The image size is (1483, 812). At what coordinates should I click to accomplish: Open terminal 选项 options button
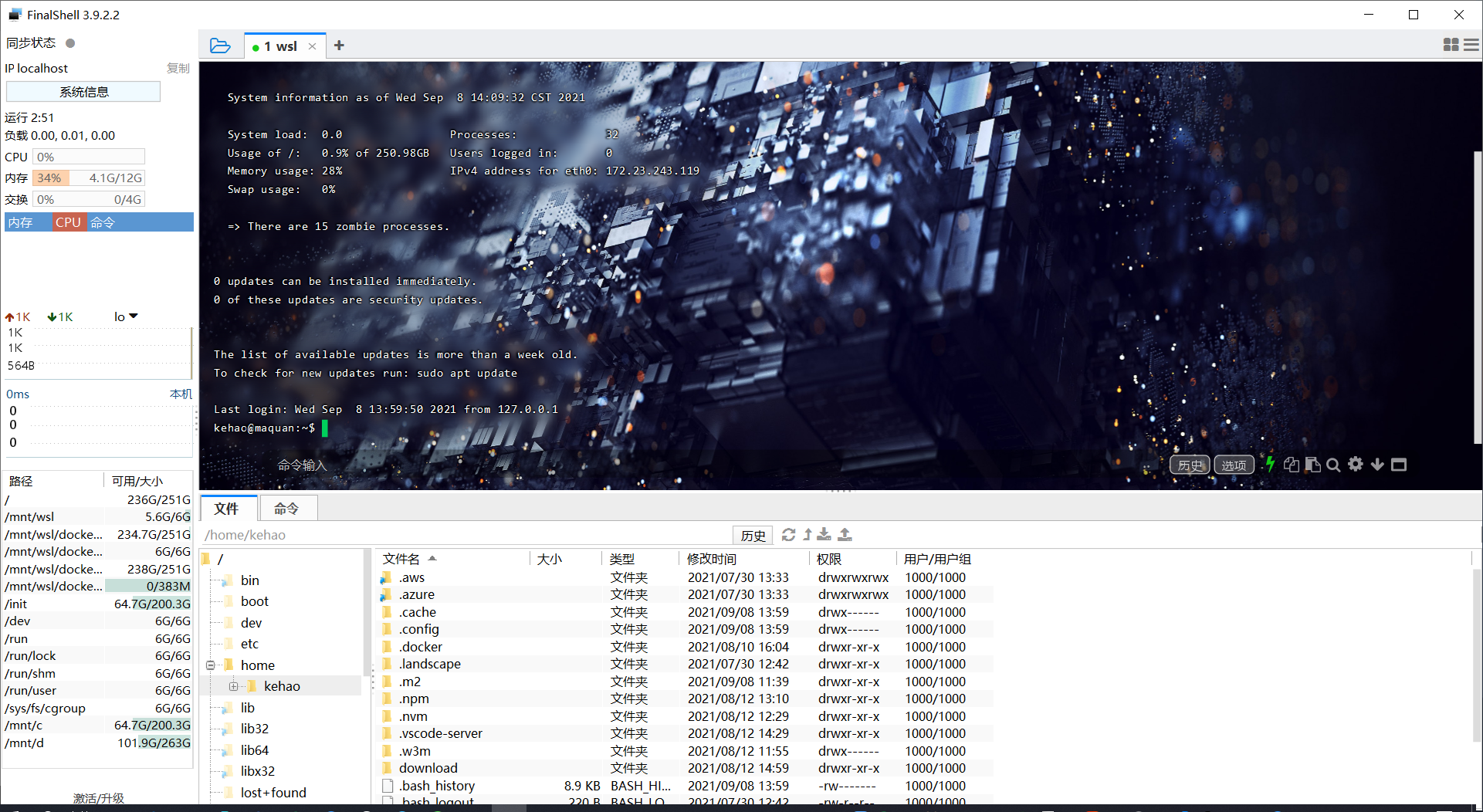click(x=1233, y=465)
